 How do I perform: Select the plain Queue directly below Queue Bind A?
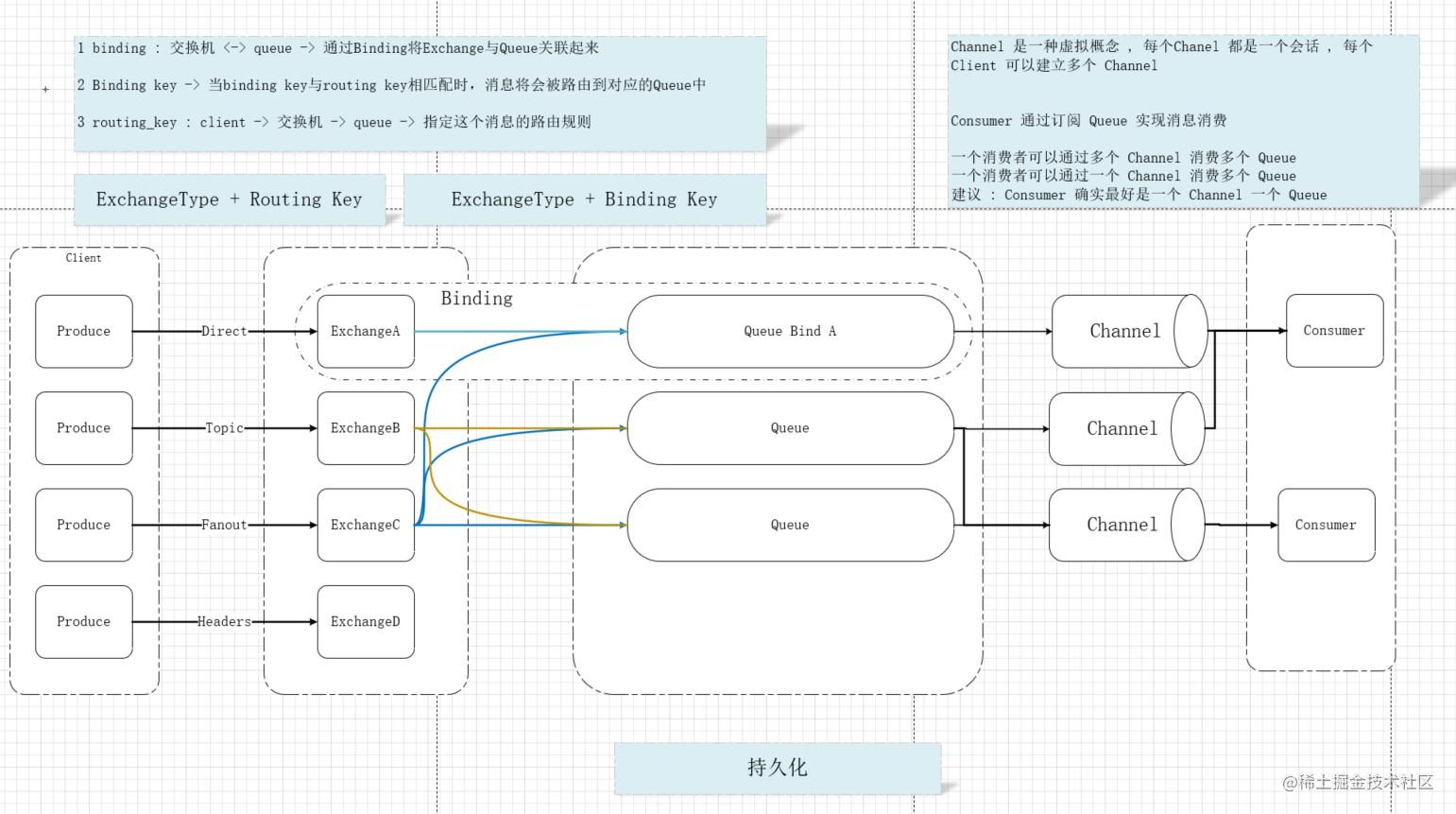click(x=790, y=428)
